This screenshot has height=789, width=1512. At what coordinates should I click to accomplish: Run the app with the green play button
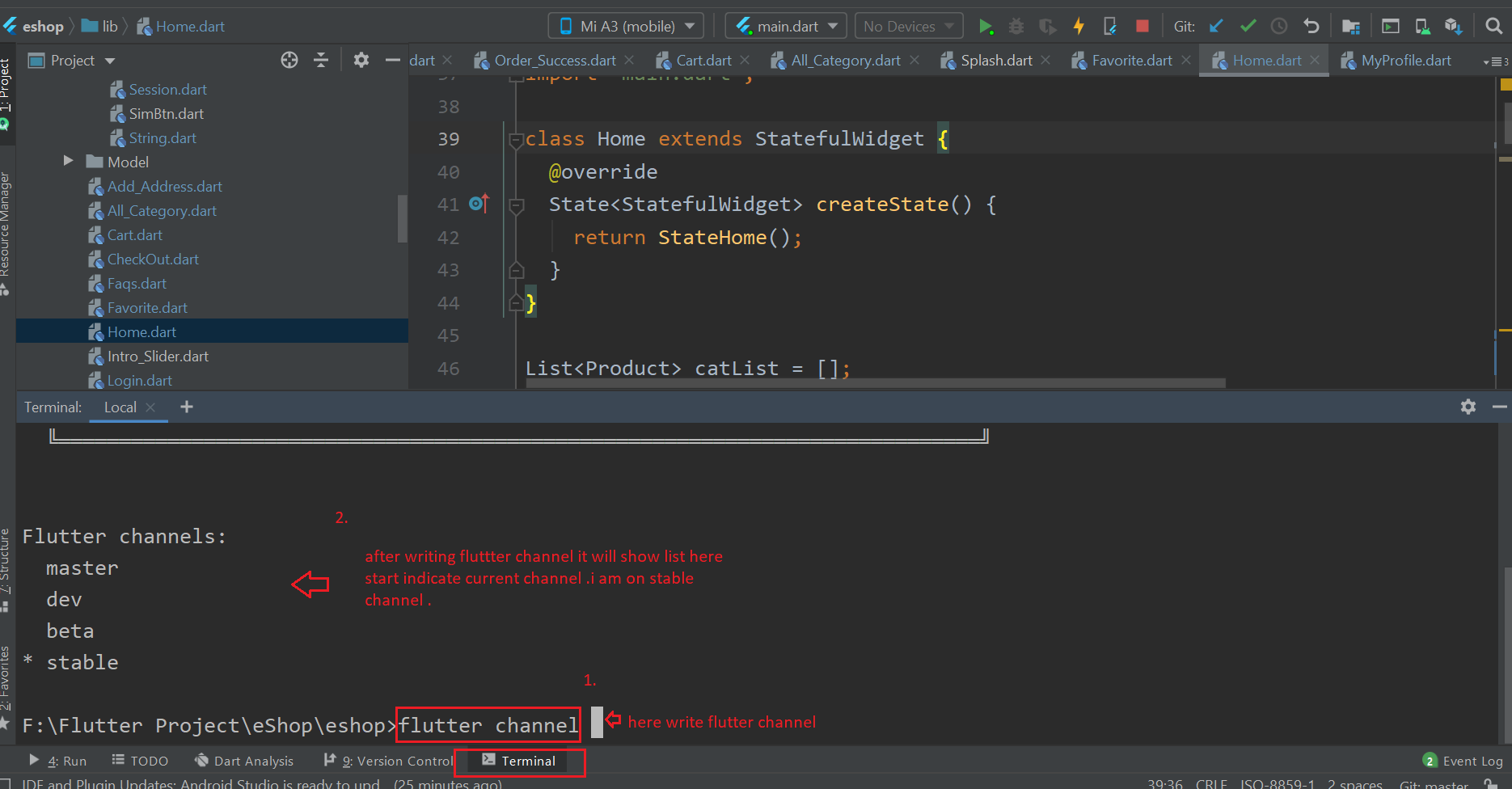point(985,27)
